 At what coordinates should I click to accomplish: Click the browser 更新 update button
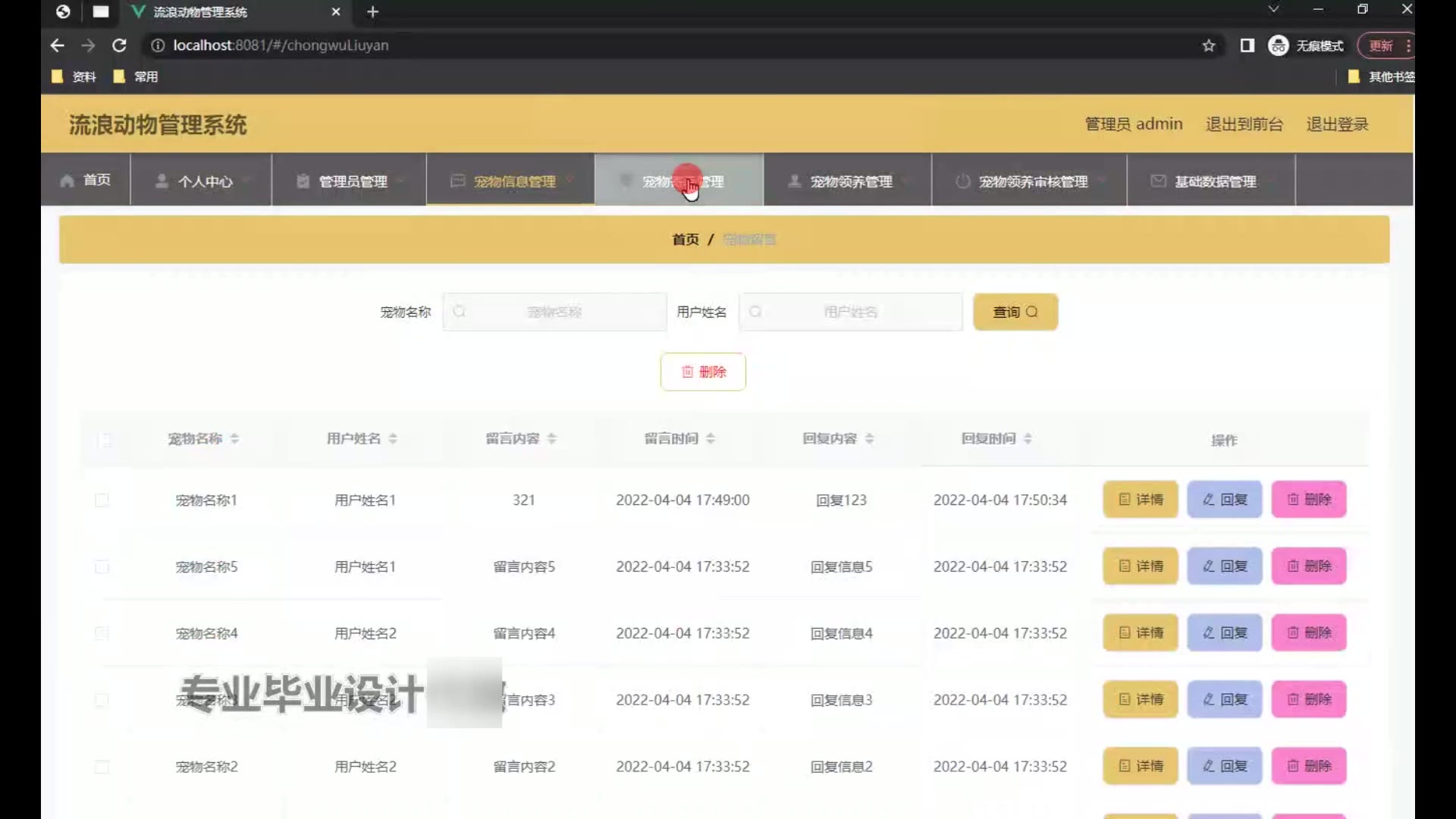click(x=1380, y=45)
